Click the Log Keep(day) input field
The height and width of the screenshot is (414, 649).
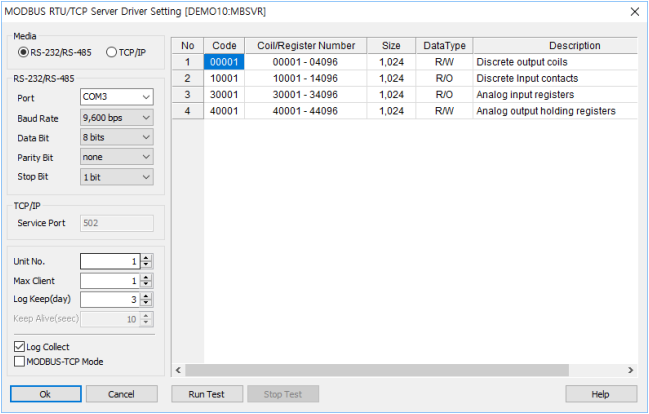(x=110, y=299)
